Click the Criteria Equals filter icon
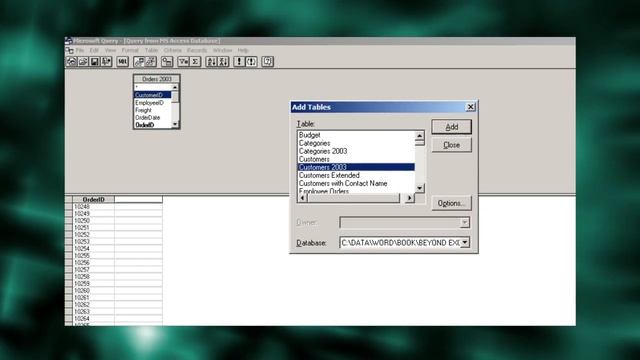The image size is (640, 360). 184,62
